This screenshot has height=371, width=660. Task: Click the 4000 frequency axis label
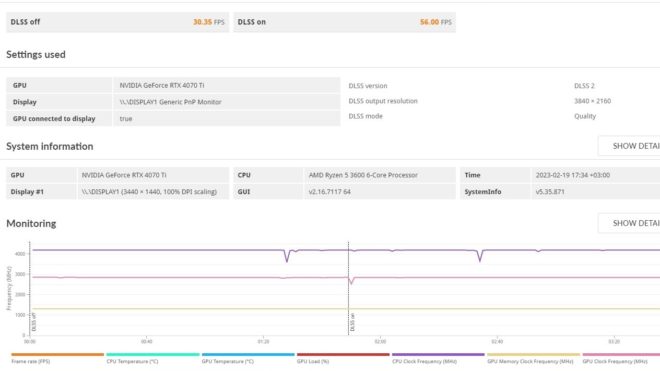(20, 254)
